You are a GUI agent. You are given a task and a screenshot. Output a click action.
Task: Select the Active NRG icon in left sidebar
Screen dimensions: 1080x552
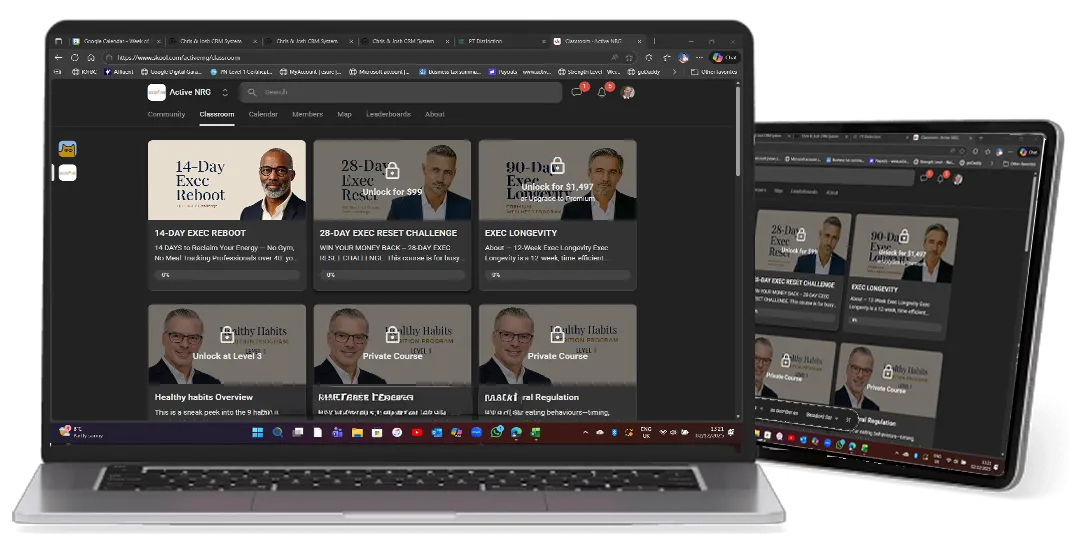[x=68, y=173]
